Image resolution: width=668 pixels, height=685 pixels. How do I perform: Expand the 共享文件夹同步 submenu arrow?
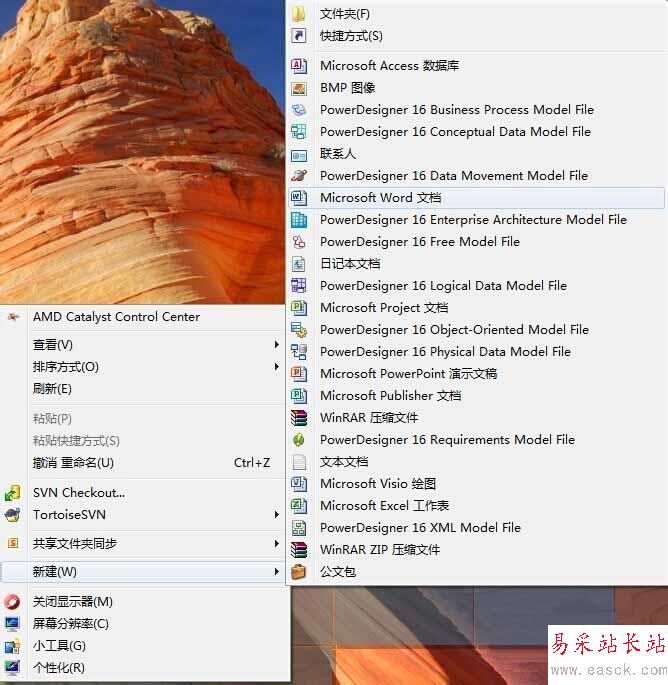pyautogui.click(x=277, y=543)
